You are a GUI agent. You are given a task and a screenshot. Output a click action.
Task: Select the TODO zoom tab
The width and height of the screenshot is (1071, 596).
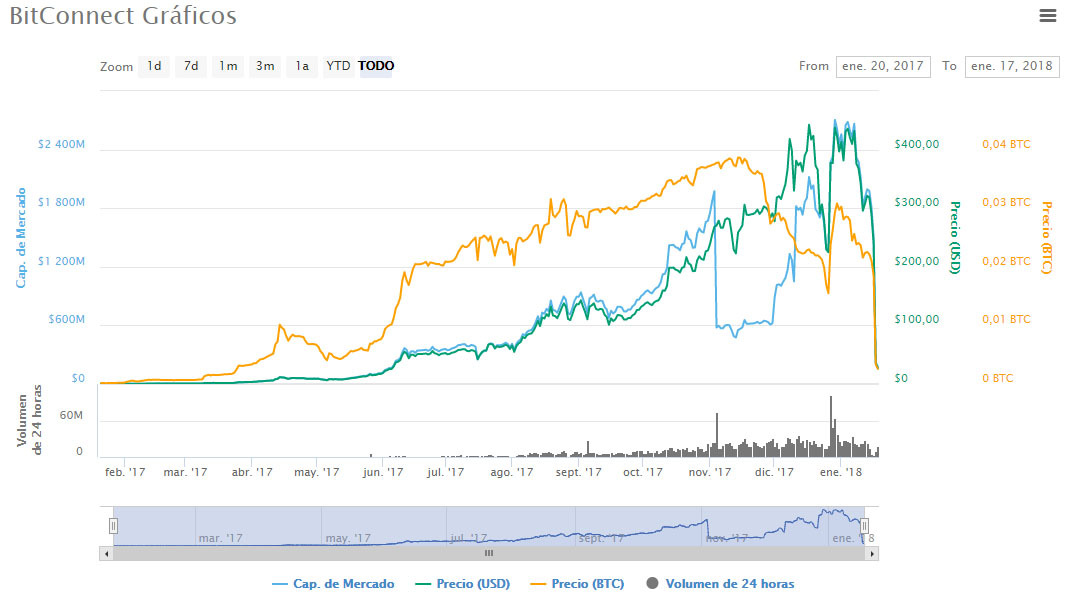click(375, 66)
